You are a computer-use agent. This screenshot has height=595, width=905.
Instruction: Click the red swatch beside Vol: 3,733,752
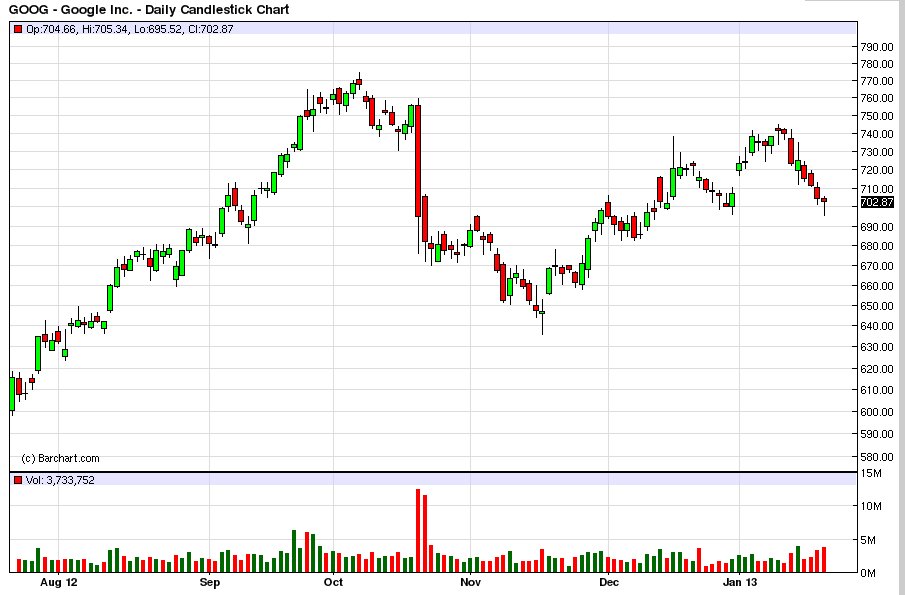click(x=18, y=480)
